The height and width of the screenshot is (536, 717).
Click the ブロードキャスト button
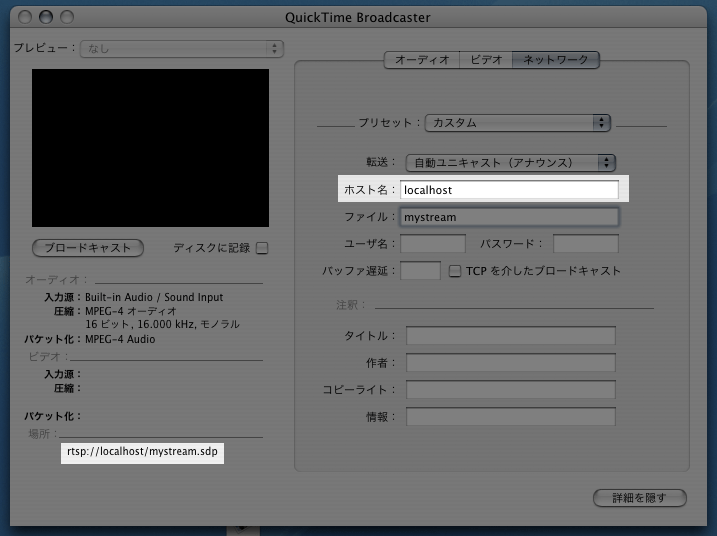coord(88,248)
